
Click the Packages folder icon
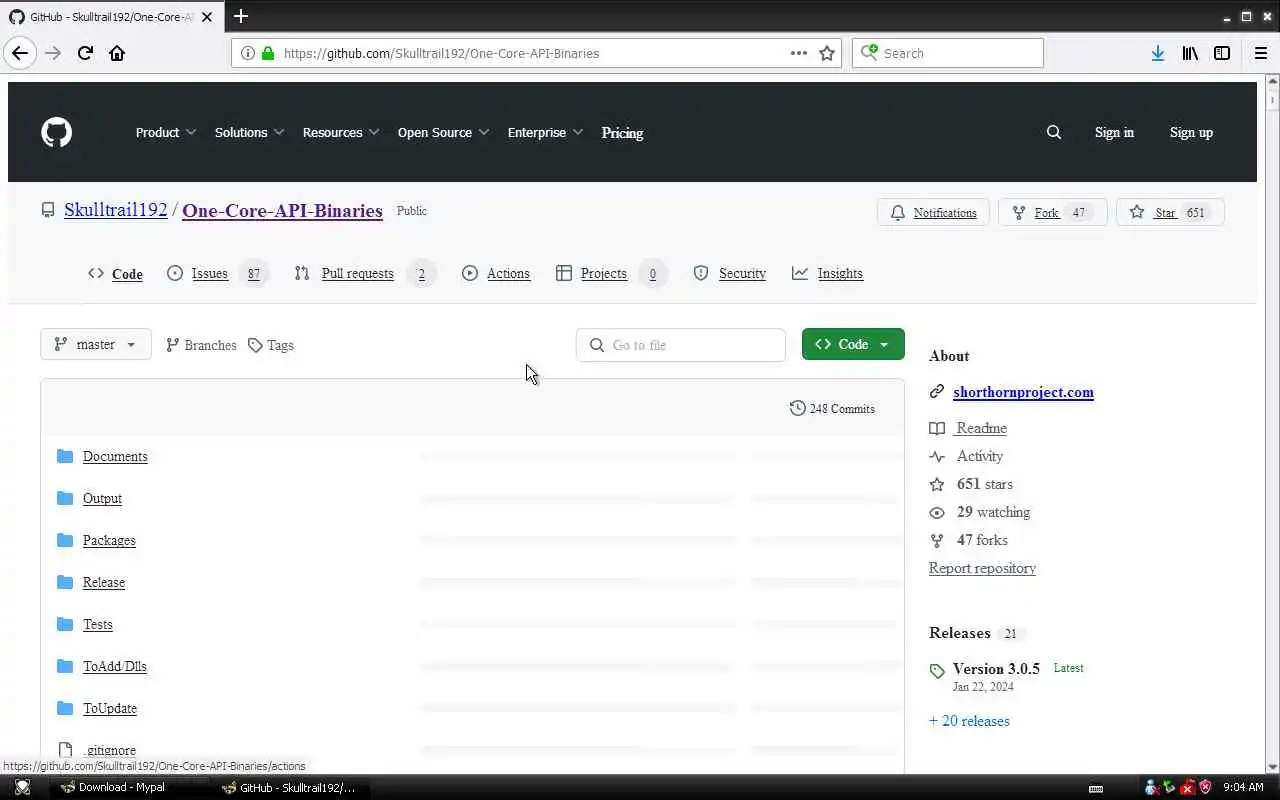click(x=65, y=540)
